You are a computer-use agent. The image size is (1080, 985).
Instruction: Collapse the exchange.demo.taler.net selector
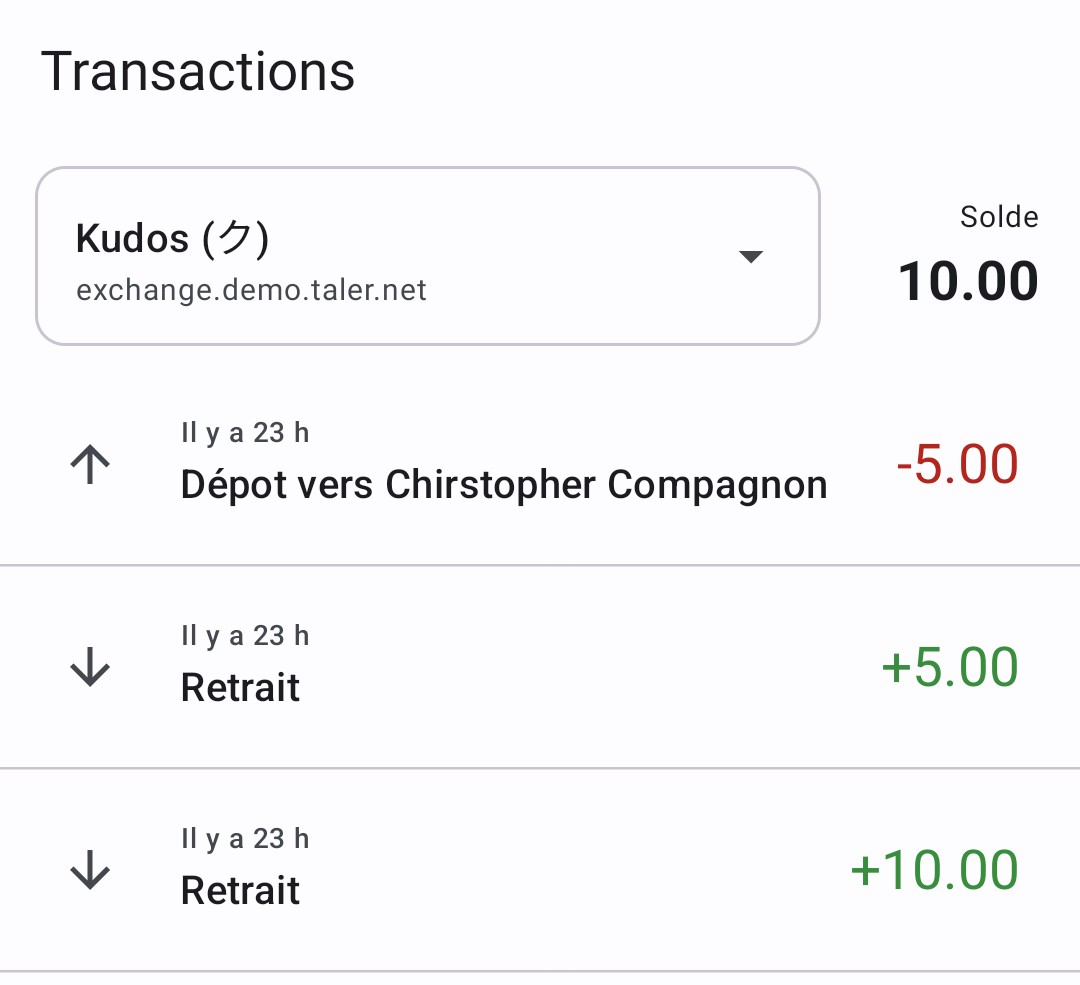tap(750, 256)
